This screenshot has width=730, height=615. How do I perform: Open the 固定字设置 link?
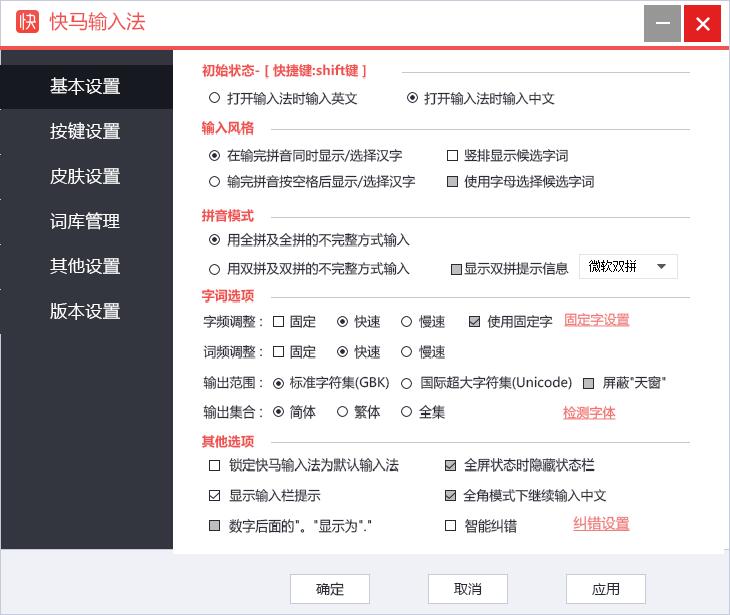click(596, 320)
